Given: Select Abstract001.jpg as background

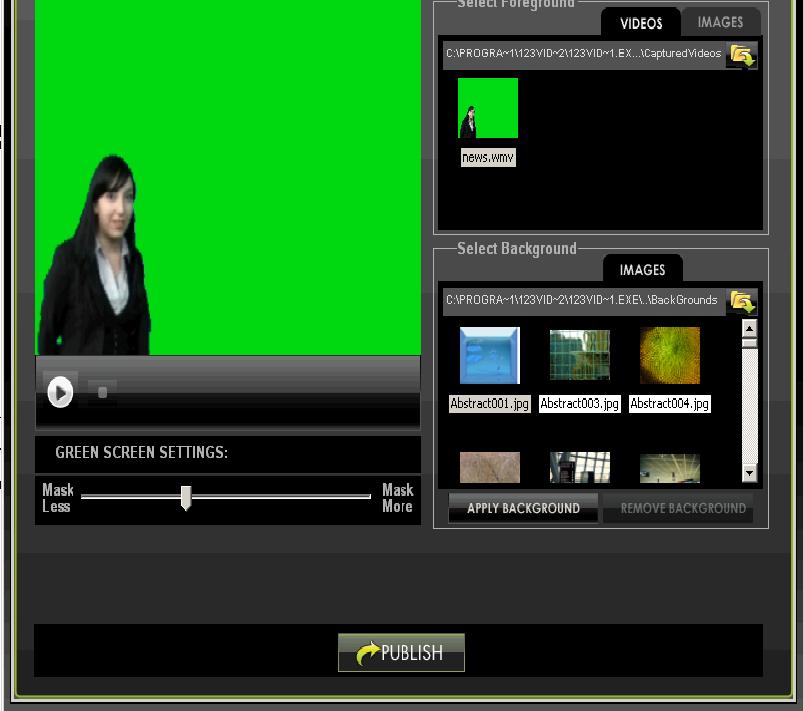Looking at the screenshot, I should (x=488, y=356).
